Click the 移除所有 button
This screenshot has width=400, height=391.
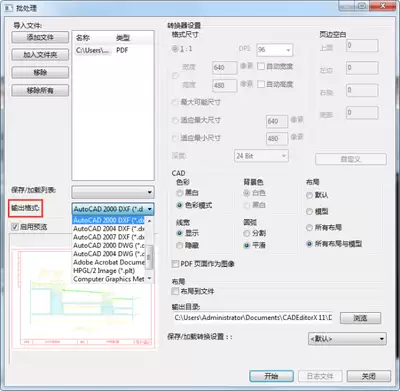(x=40, y=90)
